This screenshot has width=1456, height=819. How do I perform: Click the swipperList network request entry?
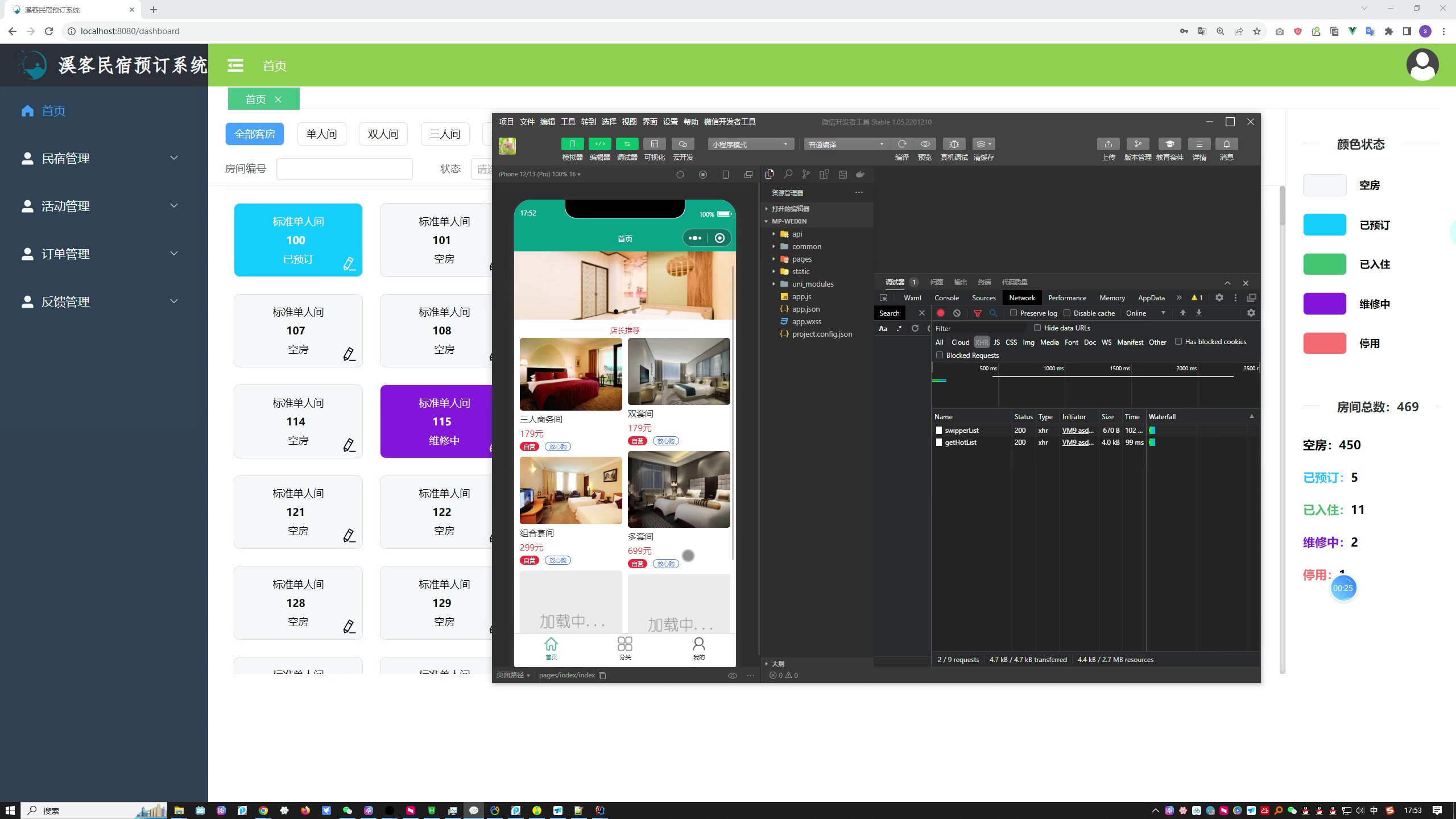pyautogui.click(x=961, y=430)
